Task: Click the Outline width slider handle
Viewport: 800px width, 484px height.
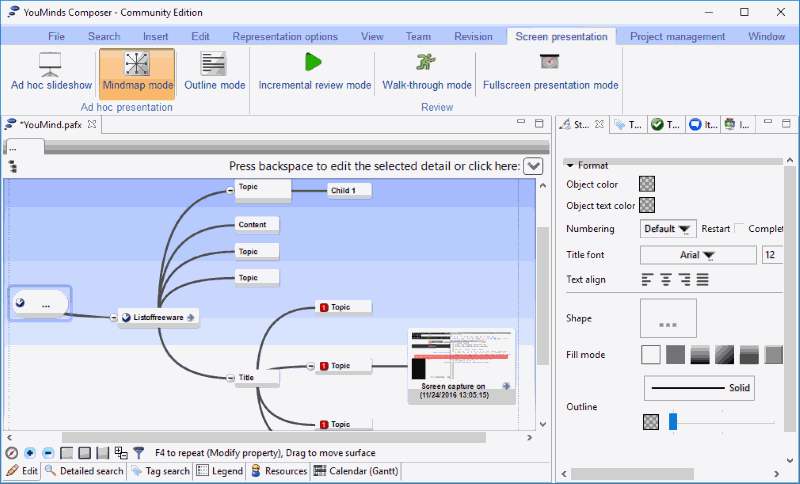Action: click(673, 421)
